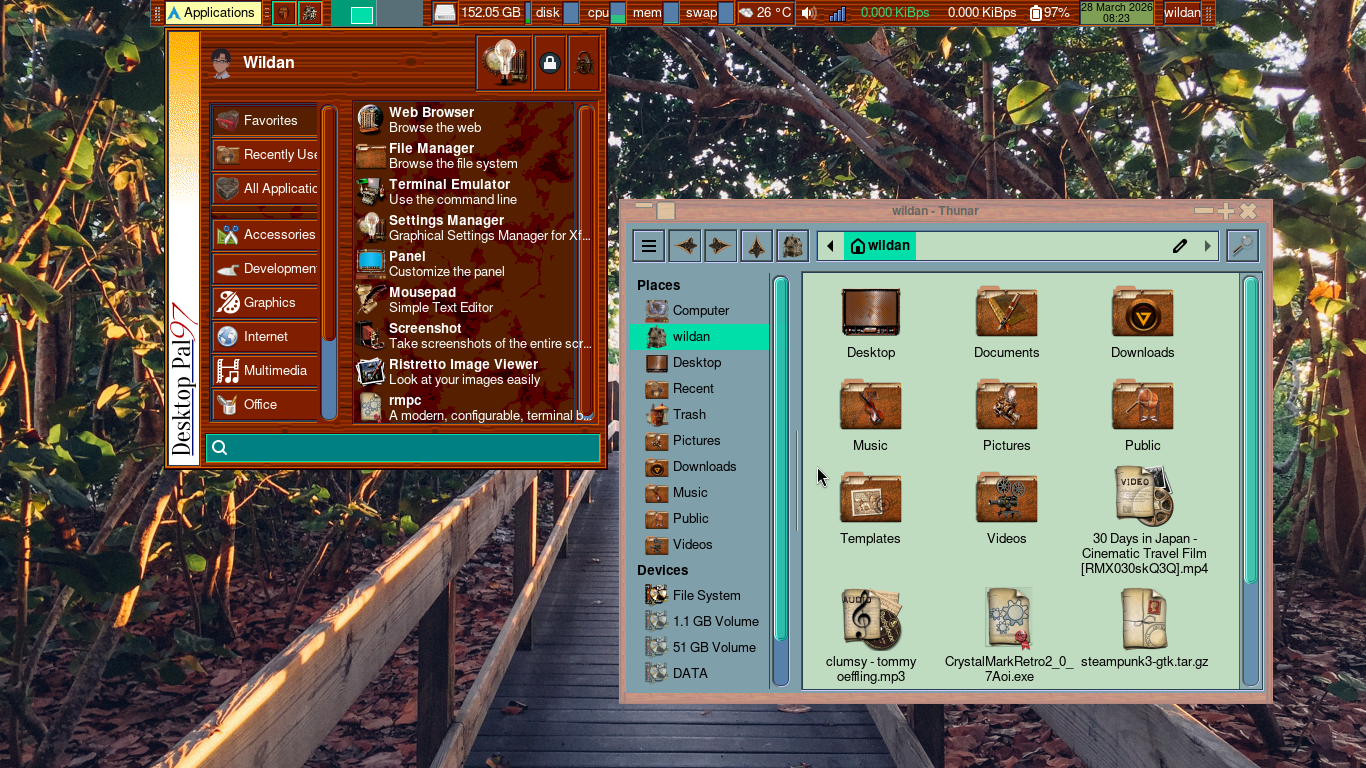The height and width of the screenshot is (768, 1366).
Task: Click the pencil icon to edit path
Action: point(1180,246)
